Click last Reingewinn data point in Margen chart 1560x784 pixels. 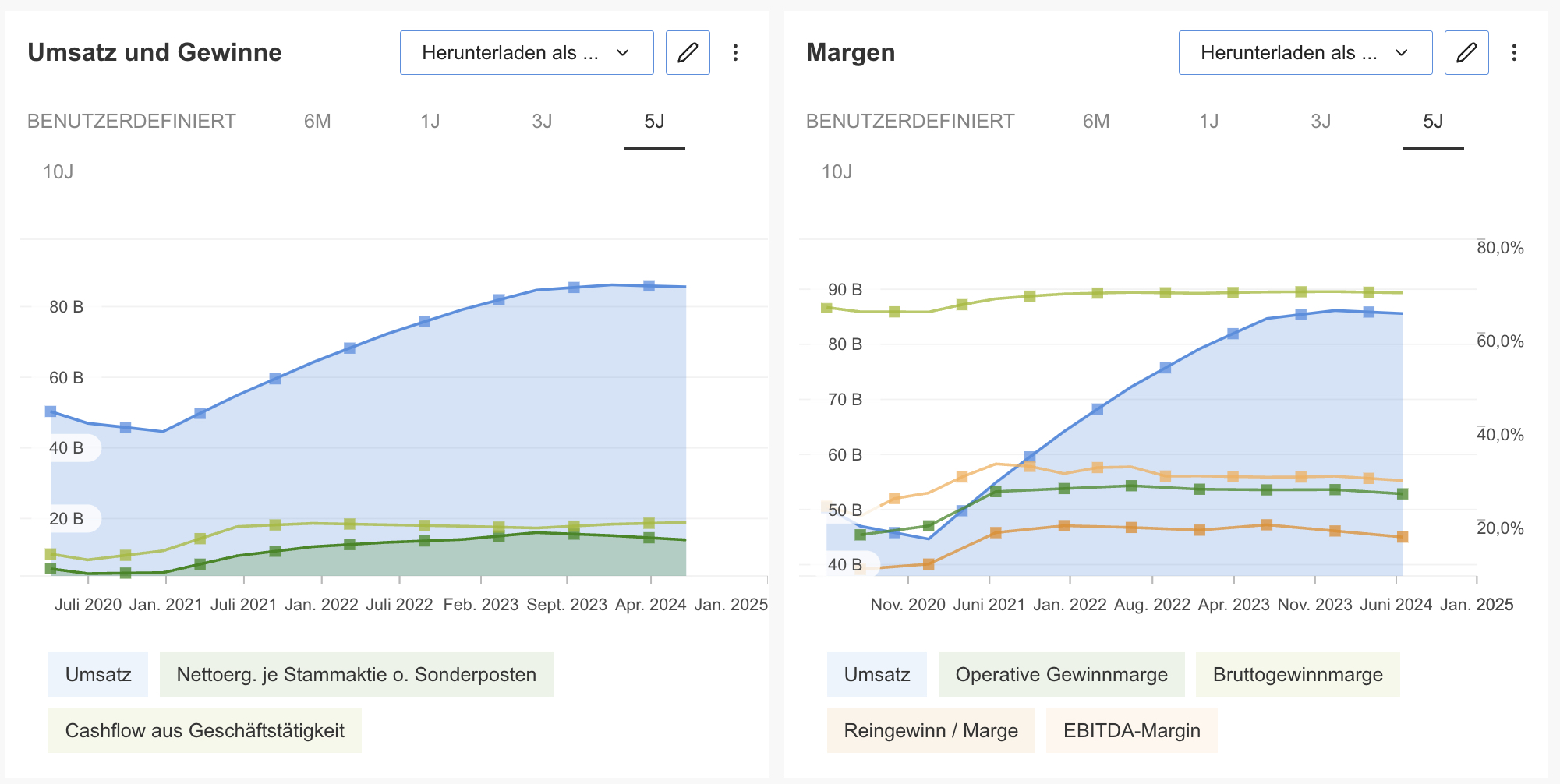1403,537
